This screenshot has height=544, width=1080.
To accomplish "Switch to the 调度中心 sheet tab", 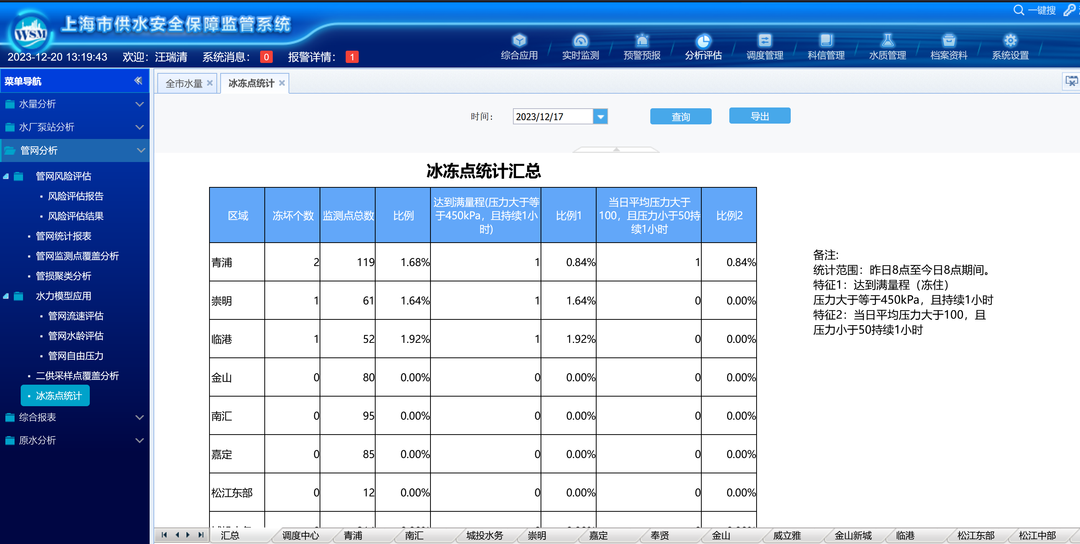I will coord(300,535).
